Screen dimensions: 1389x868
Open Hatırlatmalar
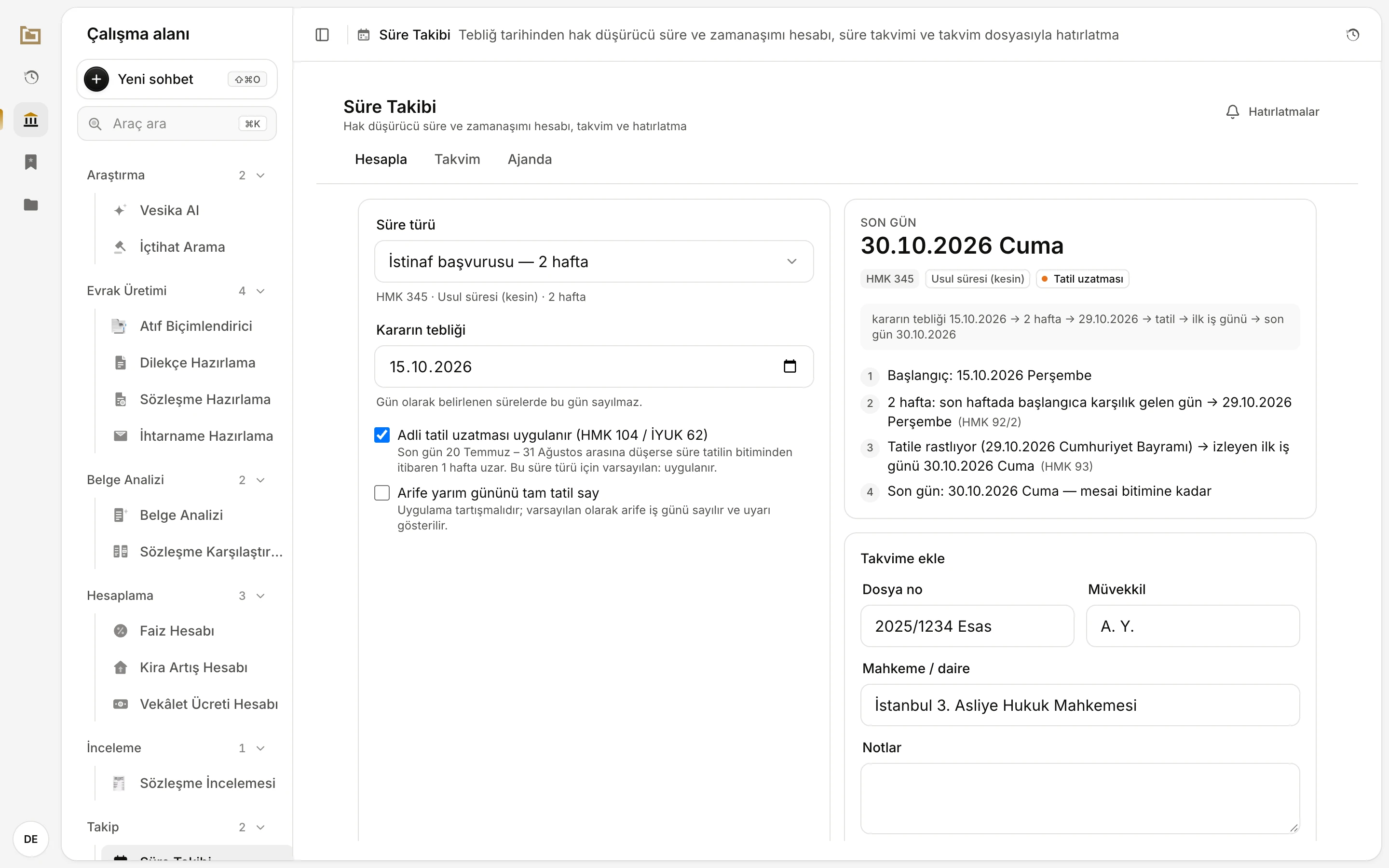click(1272, 112)
